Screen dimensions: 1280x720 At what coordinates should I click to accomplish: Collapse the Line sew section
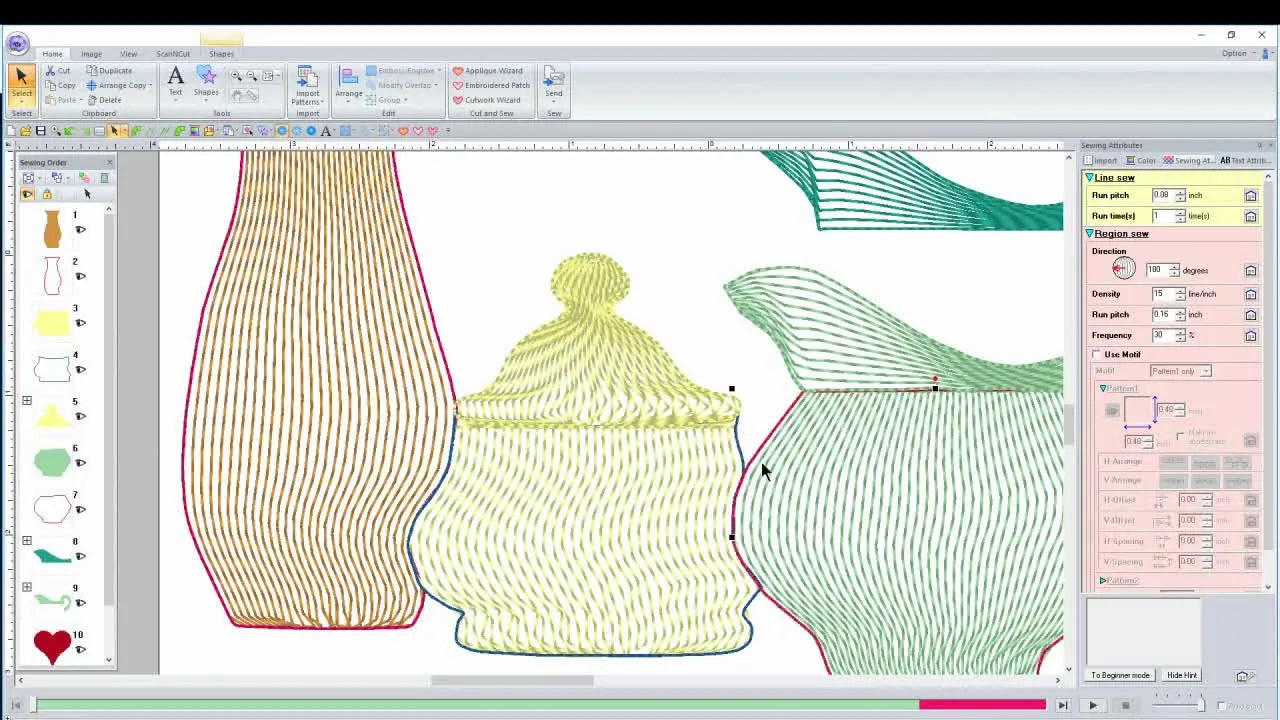[x=1090, y=178]
